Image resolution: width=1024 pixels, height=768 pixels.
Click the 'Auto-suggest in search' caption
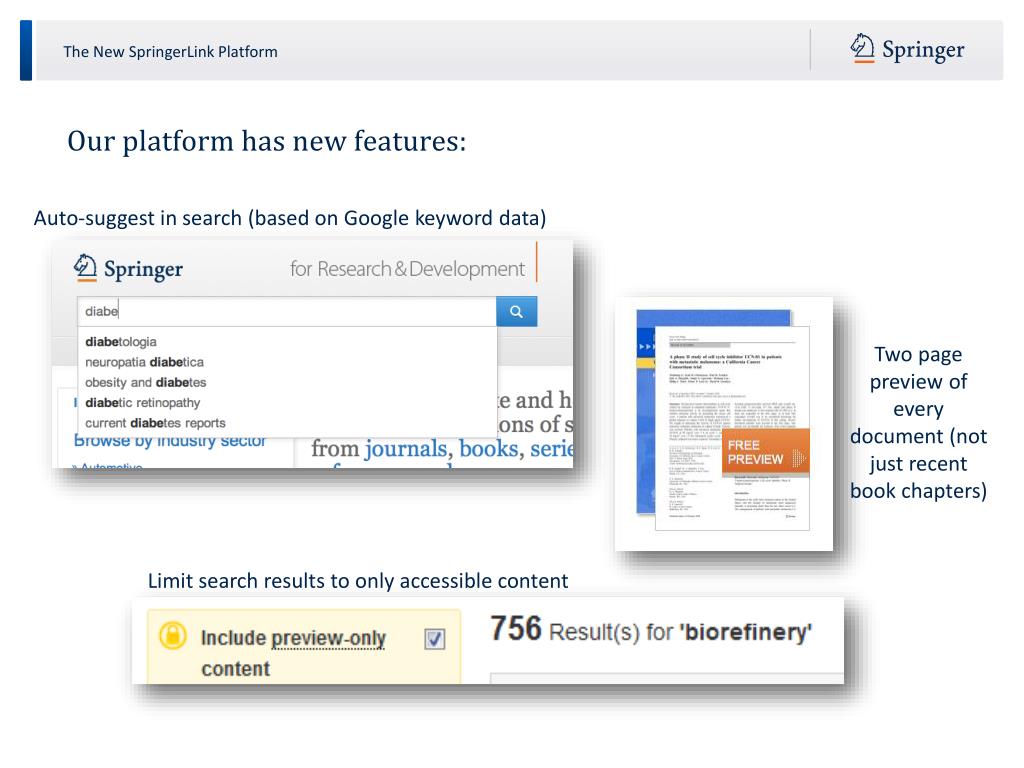click(290, 218)
